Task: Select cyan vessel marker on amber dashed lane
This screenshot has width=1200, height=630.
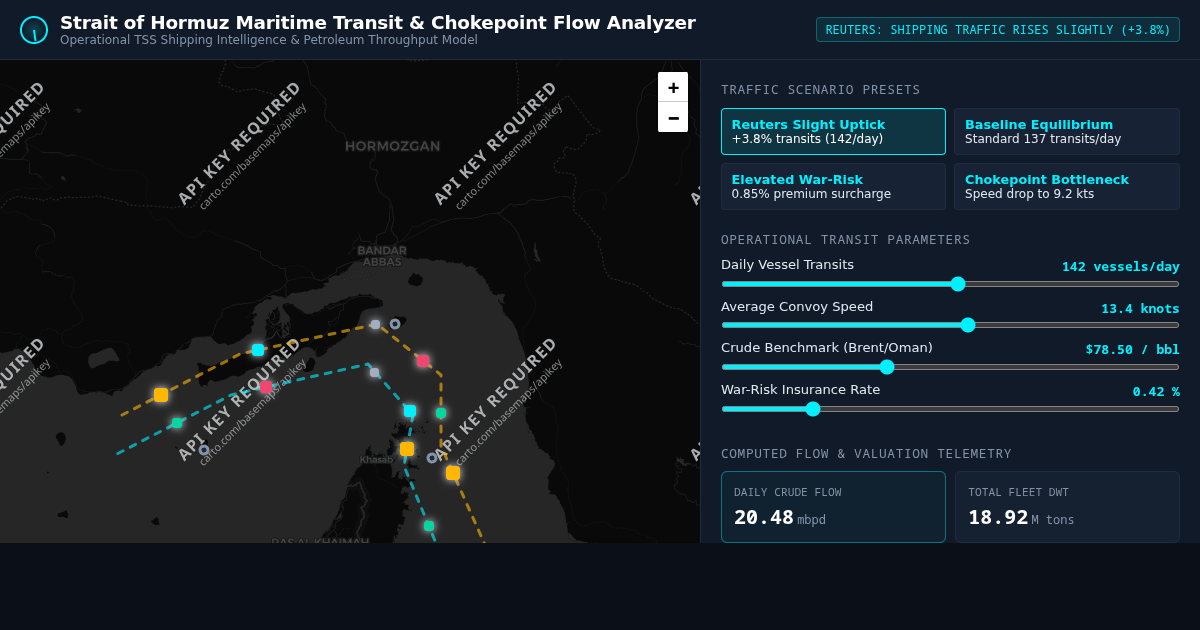Action: pyautogui.click(x=258, y=350)
